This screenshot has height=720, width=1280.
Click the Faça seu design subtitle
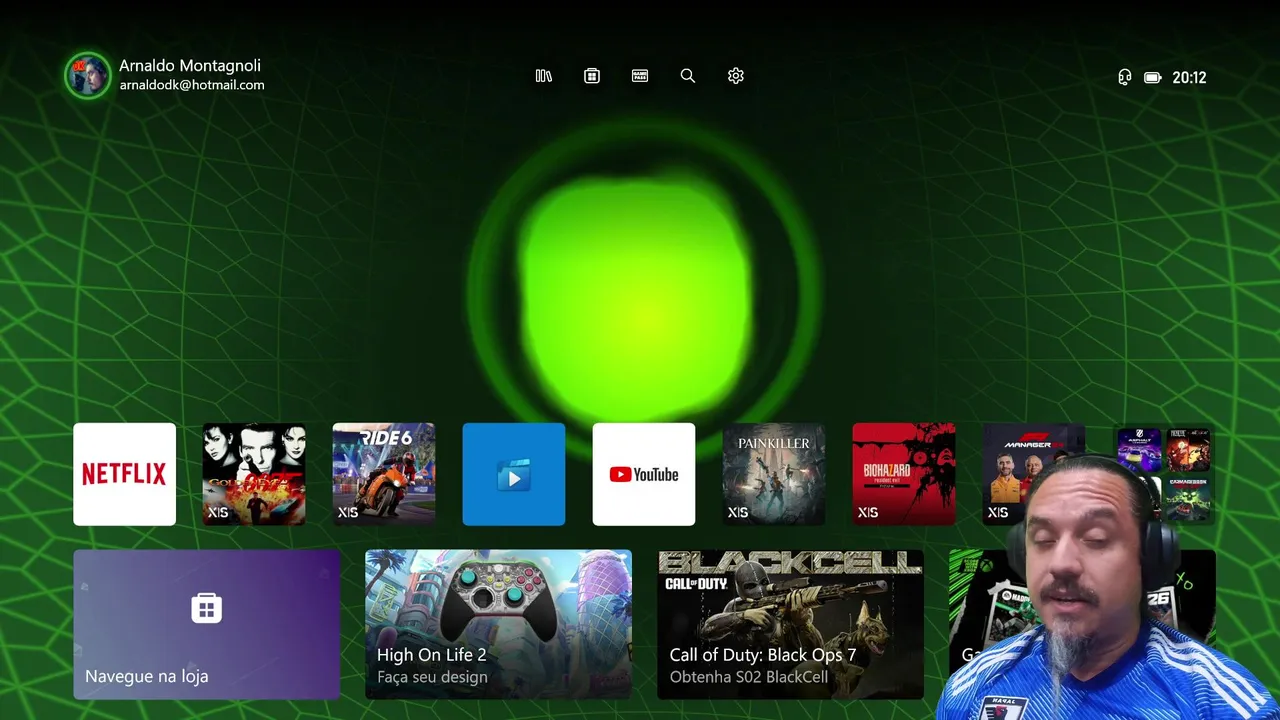click(x=432, y=677)
